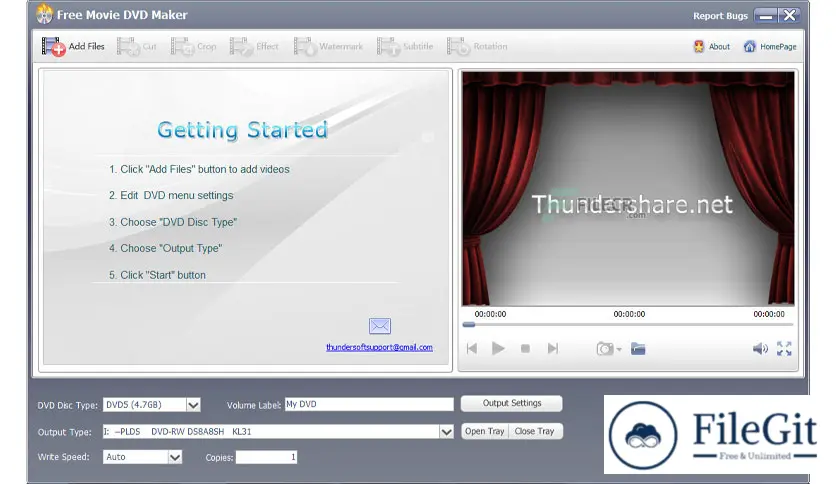
Task: Click the Copies input field
Action: 266,457
